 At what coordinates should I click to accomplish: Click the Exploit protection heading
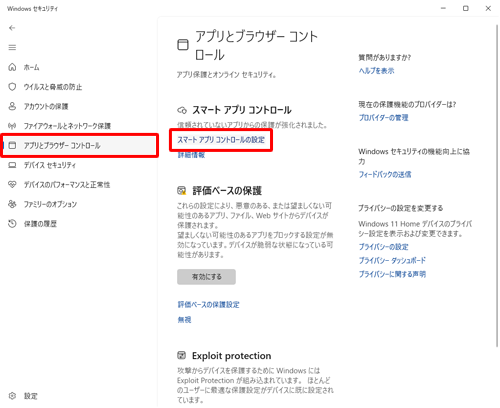[x=231, y=356]
